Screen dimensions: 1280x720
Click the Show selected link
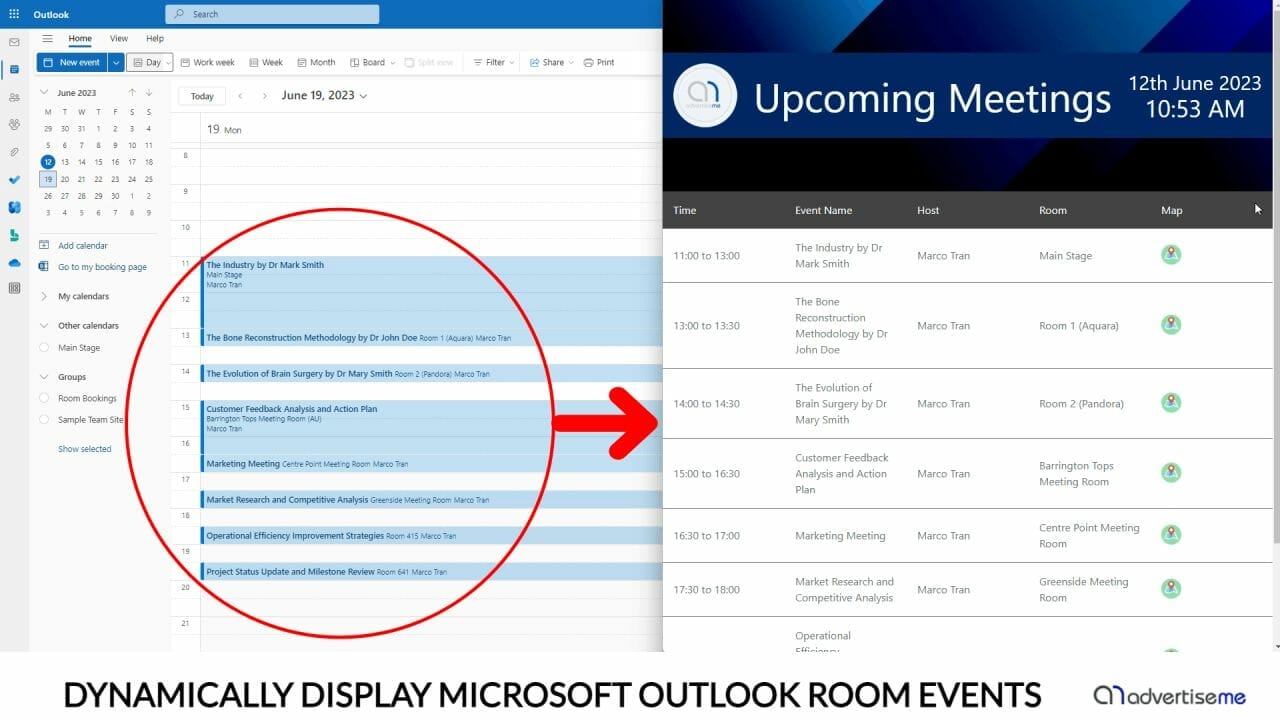coord(85,449)
